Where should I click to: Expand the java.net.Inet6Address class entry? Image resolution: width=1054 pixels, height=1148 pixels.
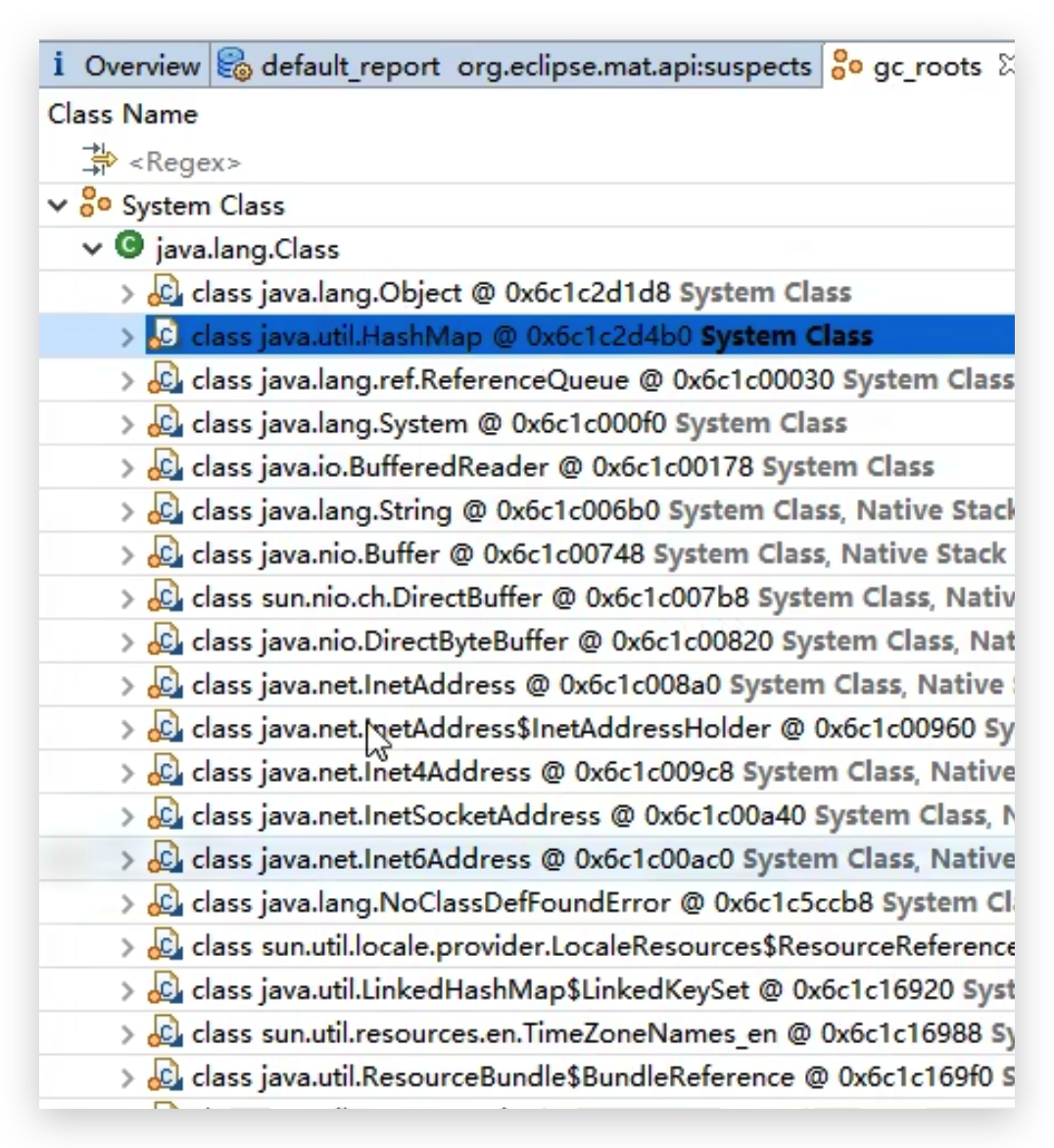pyautogui.click(x=127, y=858)
